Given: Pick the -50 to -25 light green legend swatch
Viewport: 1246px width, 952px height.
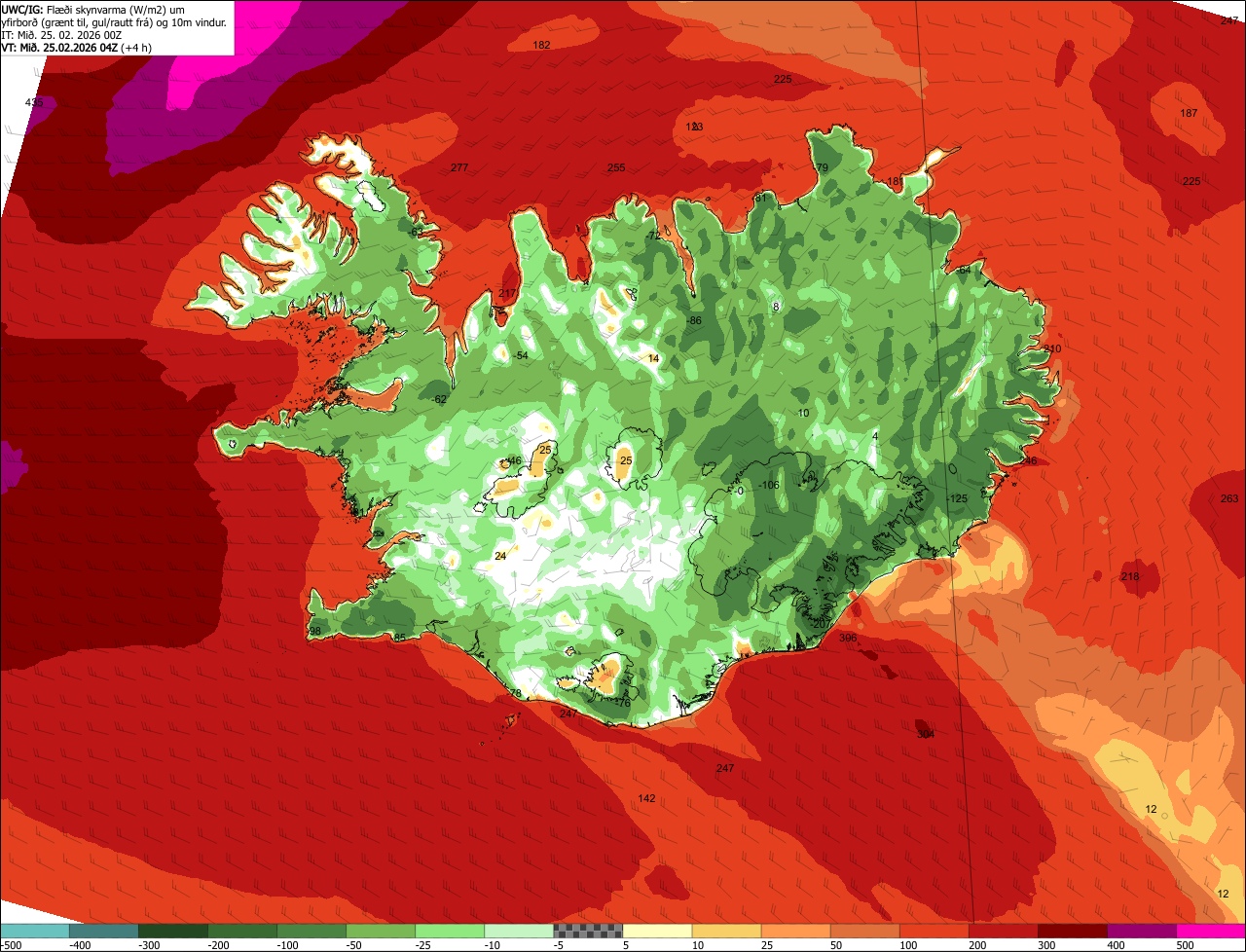Looking at the screenshot, I should (381, 931).
